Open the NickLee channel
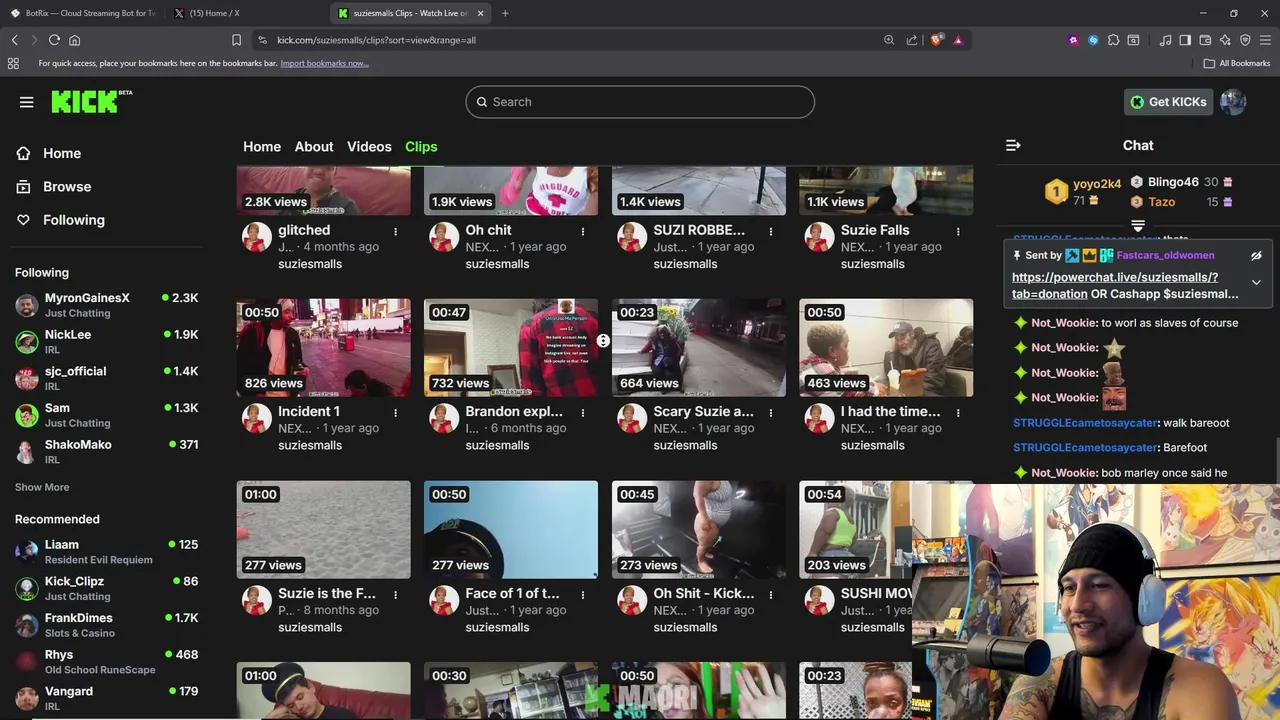 pos(107,341)
